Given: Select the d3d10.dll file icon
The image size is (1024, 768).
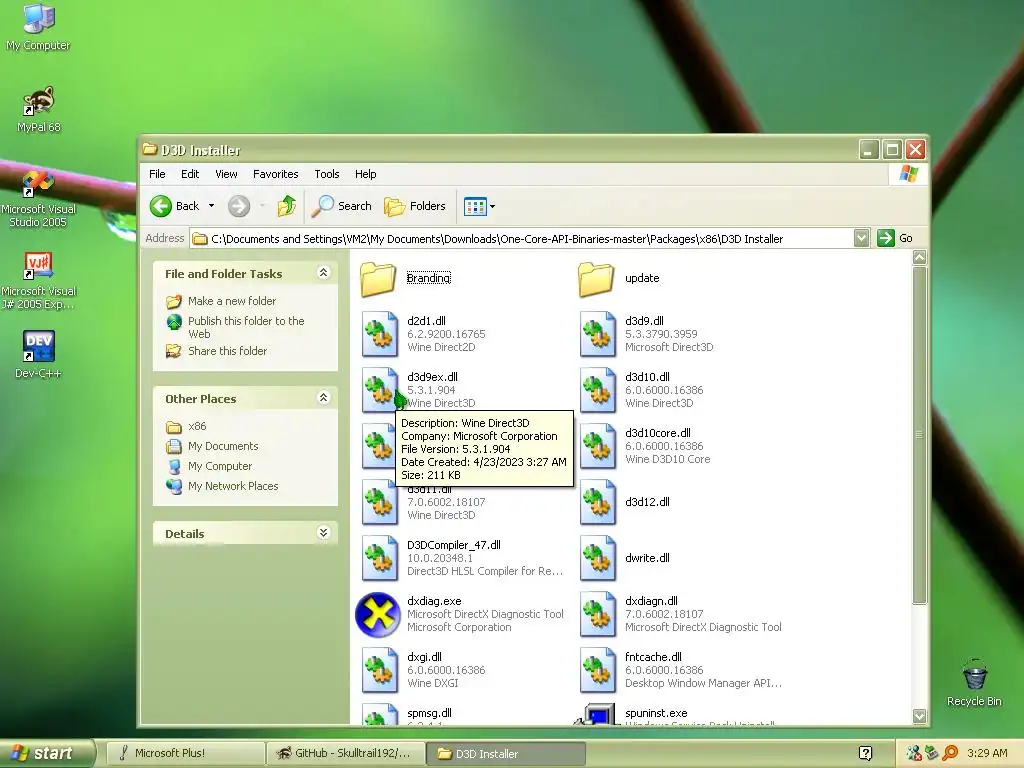Looking at the screenshot, I should click(598, 390).
